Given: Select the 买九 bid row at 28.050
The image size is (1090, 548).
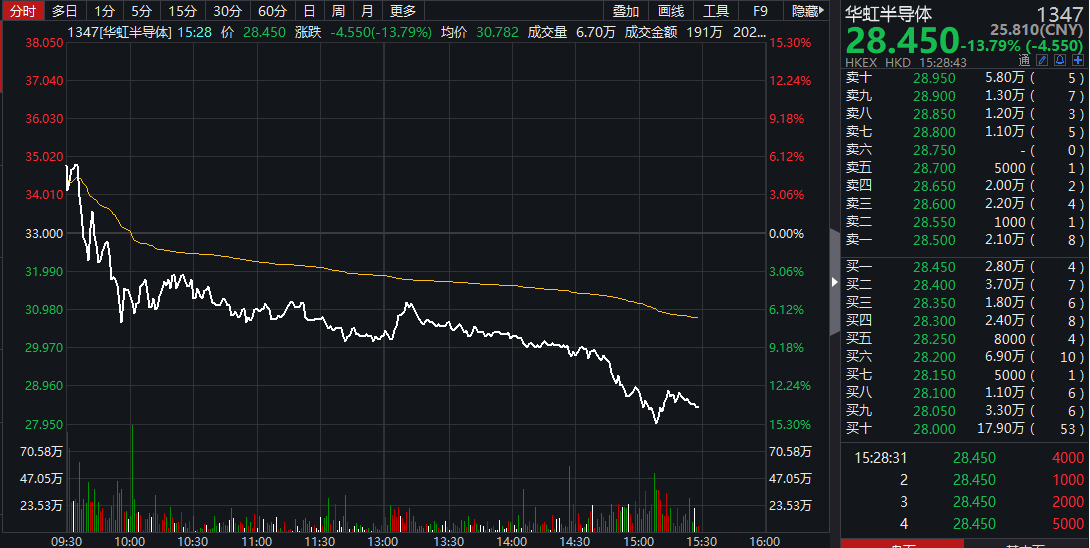Looking at the screenshot, I should [x=965, y=411].
